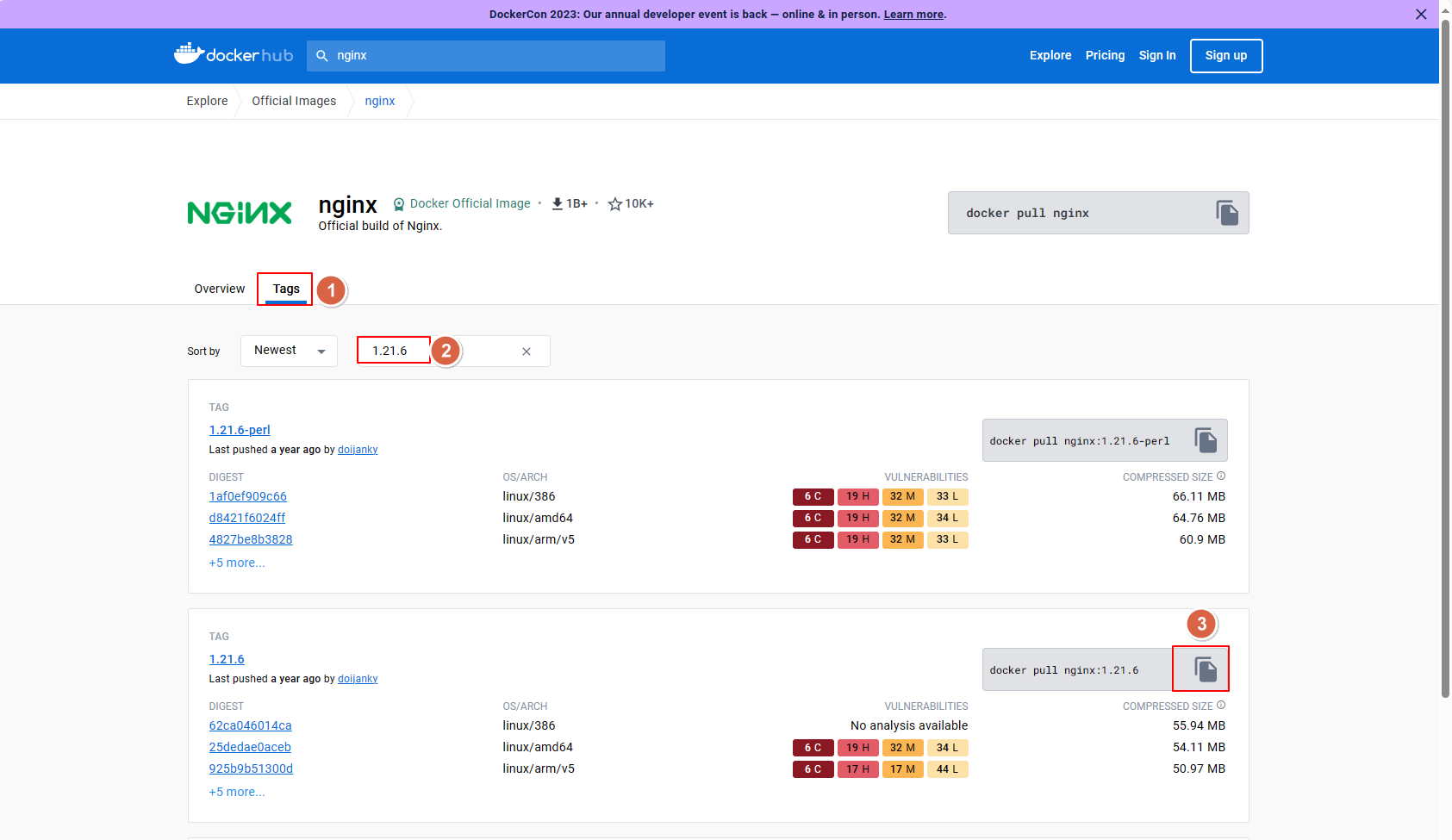Click the docker pull nginx:1.21.6-perl command text

coord(1080,441)
